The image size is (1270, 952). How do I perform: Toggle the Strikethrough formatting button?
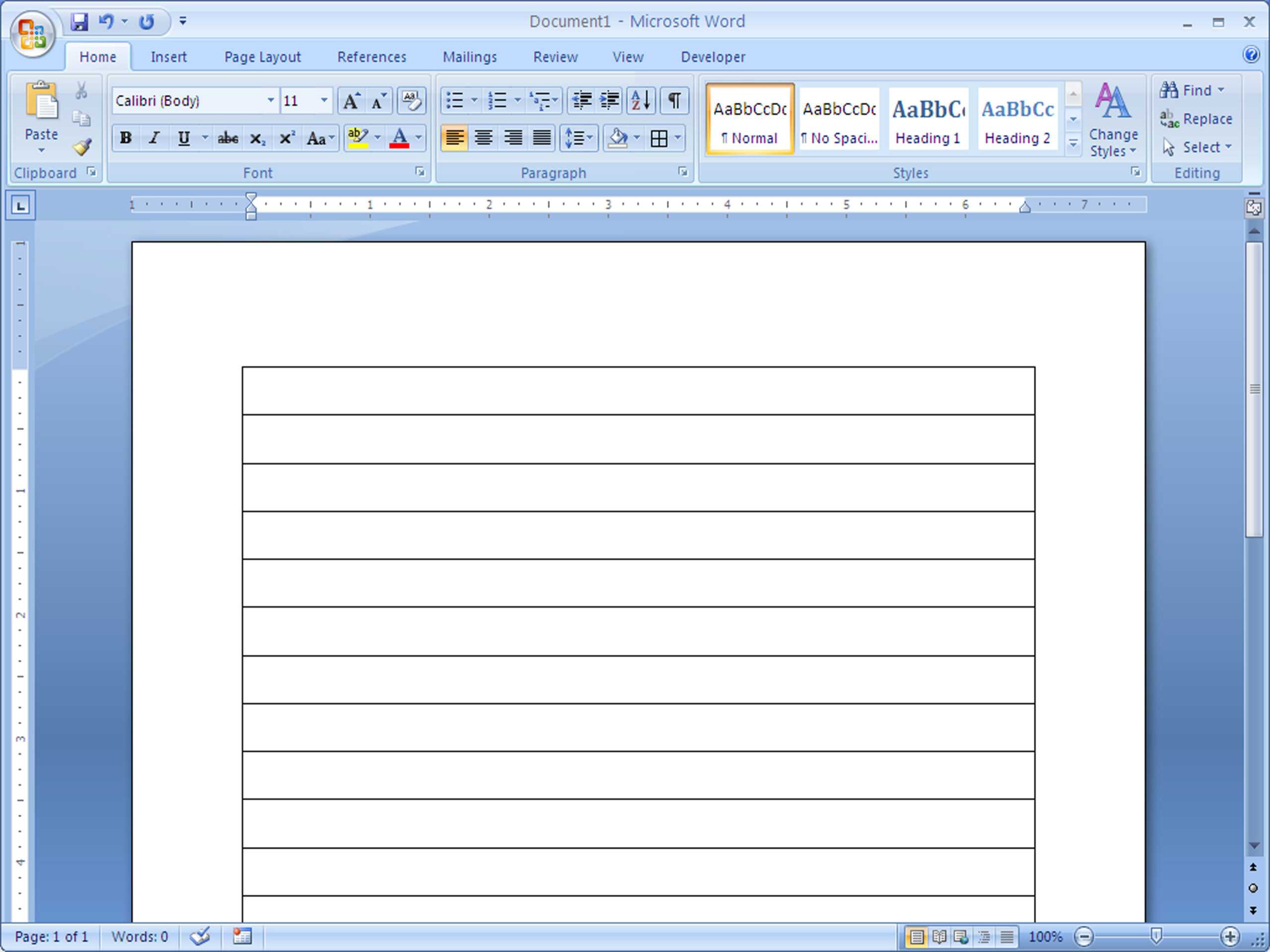pos(227,137)
